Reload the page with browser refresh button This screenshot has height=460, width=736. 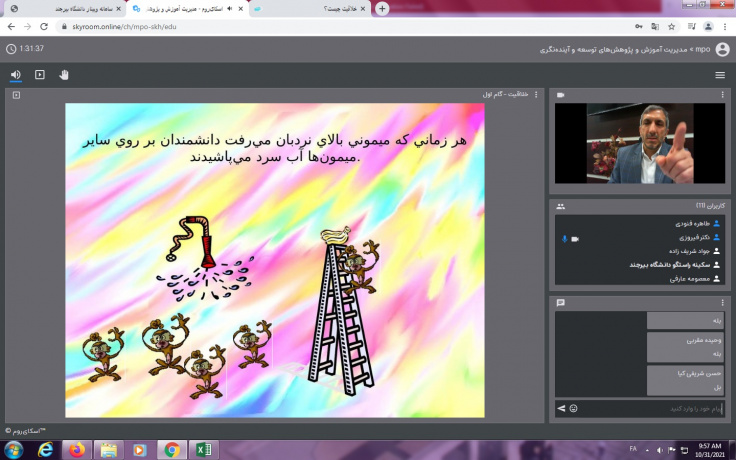click(x=45, y=26)
